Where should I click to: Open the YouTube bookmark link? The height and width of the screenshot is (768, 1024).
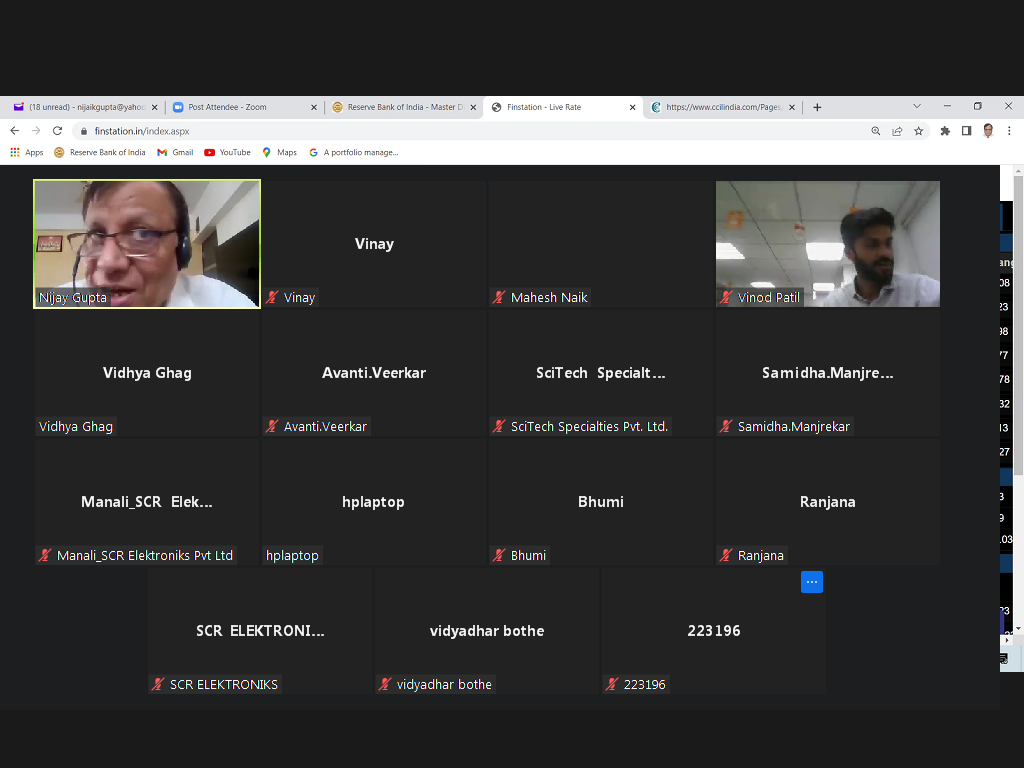[227, 153]
